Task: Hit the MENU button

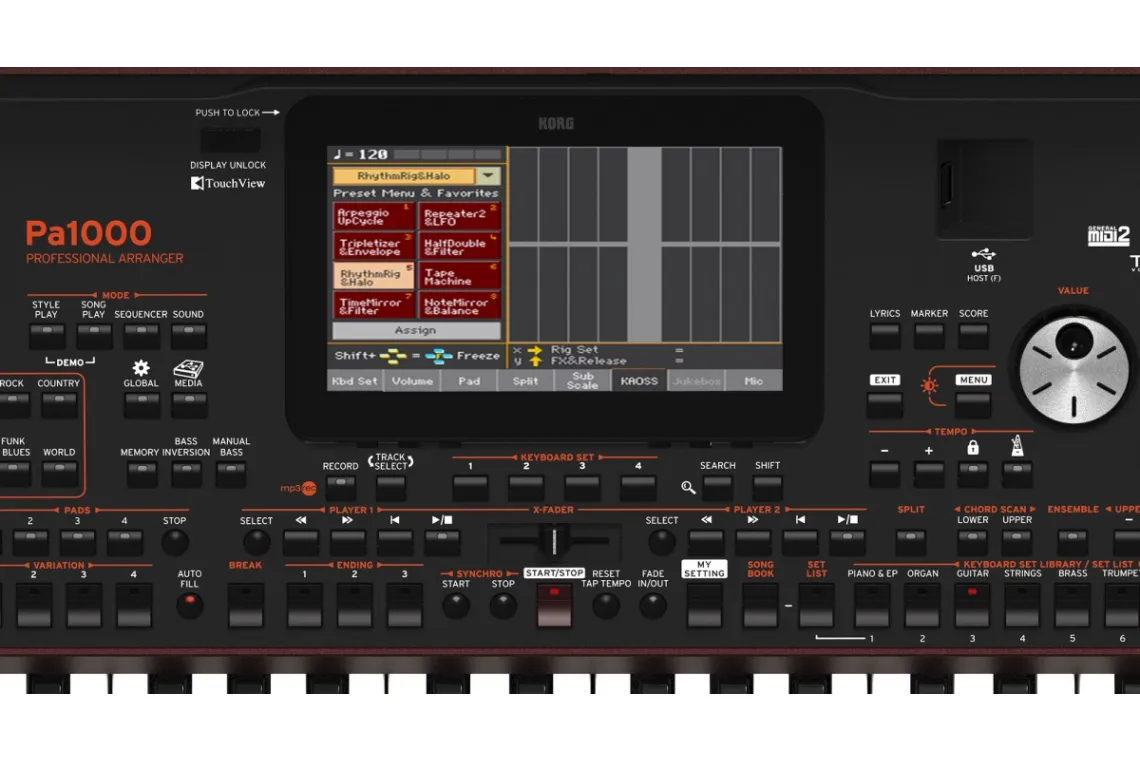Action: click(973, 405)
